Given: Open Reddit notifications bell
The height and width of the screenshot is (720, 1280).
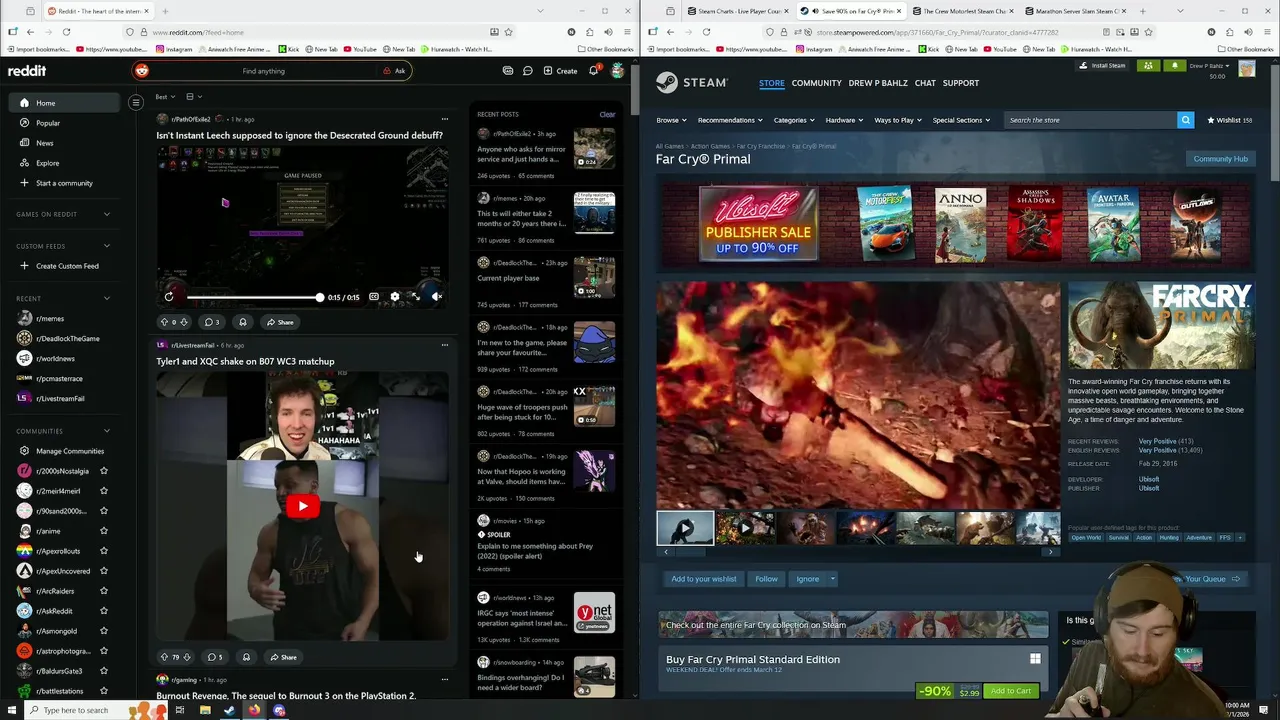Looking at the screenshot, I should (x=594, y=70).
